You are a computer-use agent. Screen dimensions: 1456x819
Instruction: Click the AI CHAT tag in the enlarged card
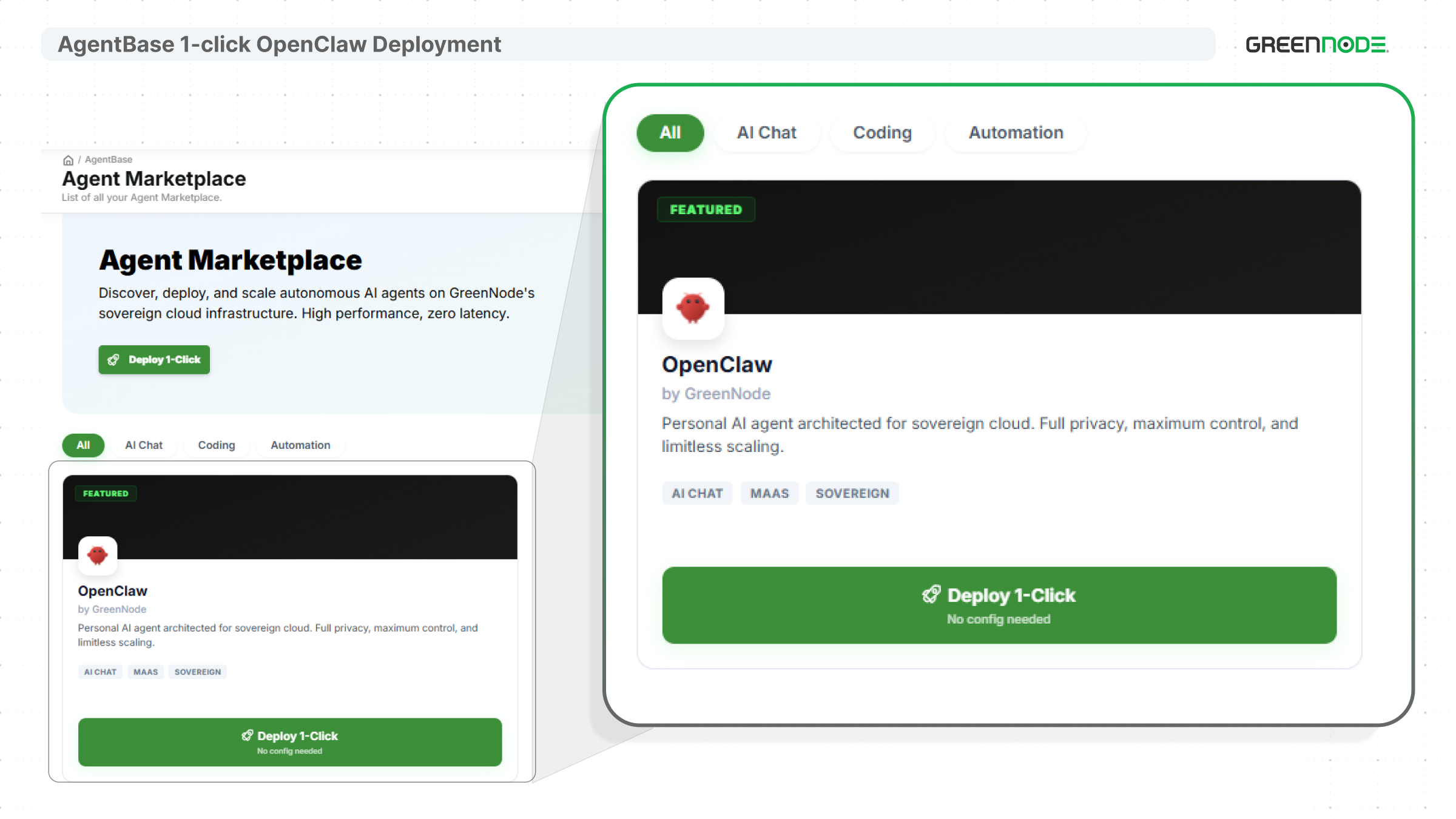[697, 494]
